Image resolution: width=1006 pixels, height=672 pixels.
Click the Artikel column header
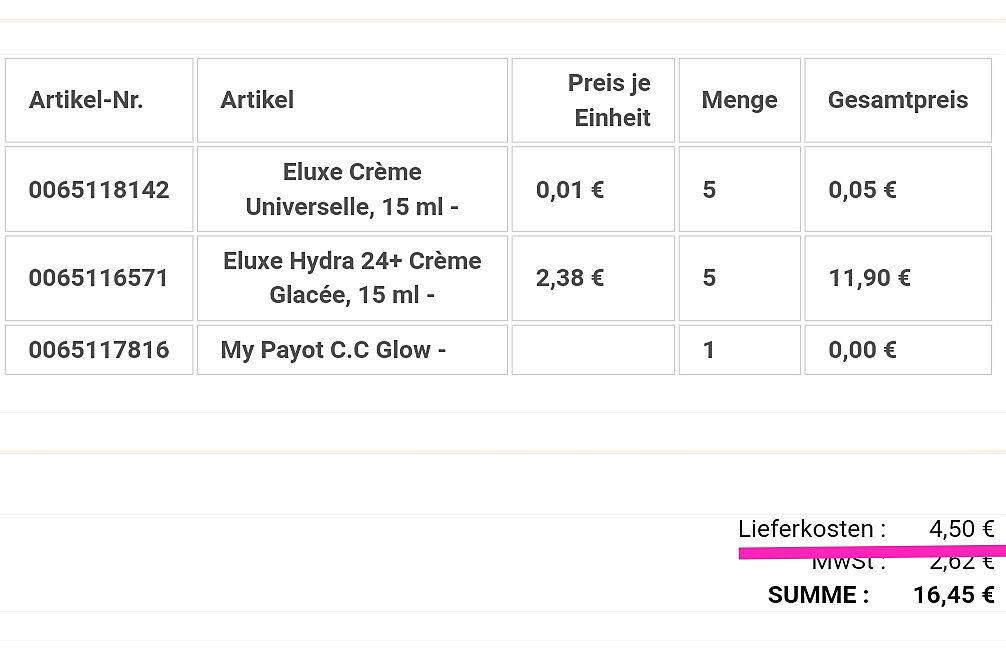257,100
